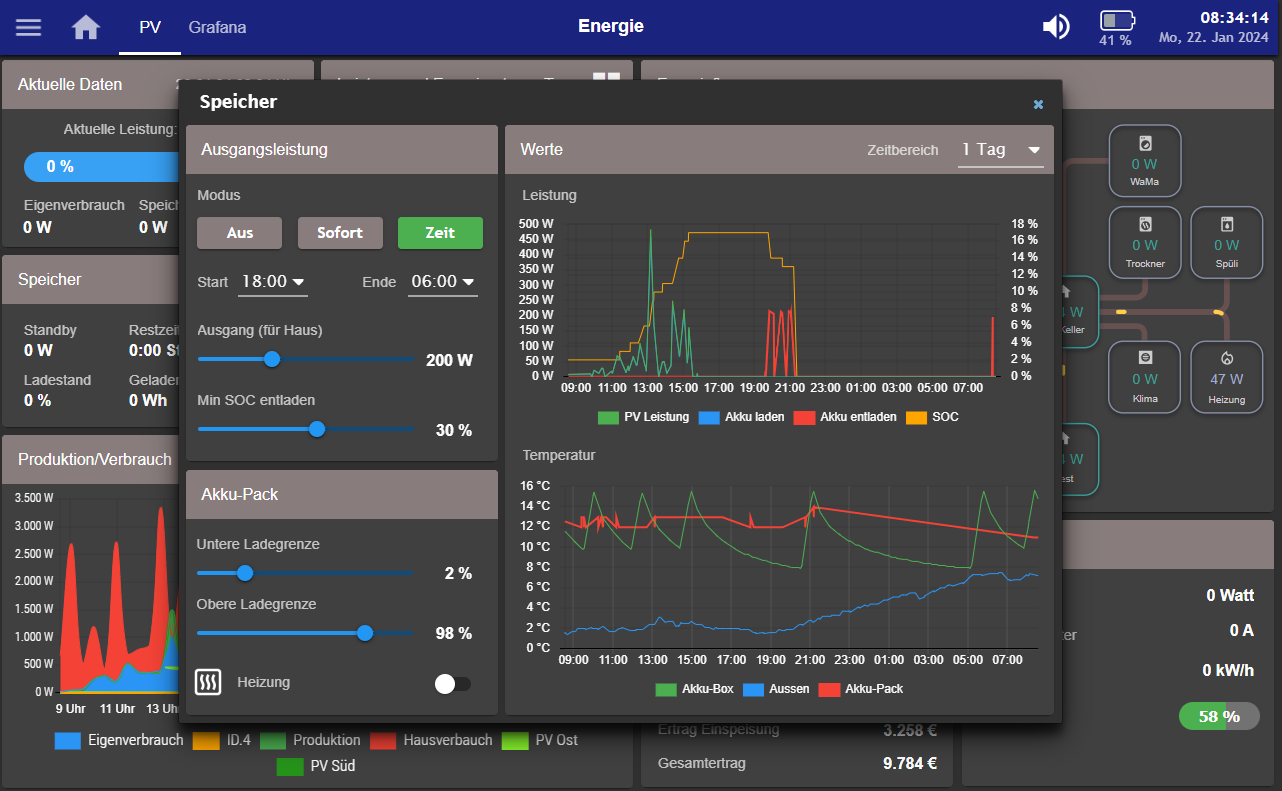Set mode to Zeit

(x=440, y=233)
